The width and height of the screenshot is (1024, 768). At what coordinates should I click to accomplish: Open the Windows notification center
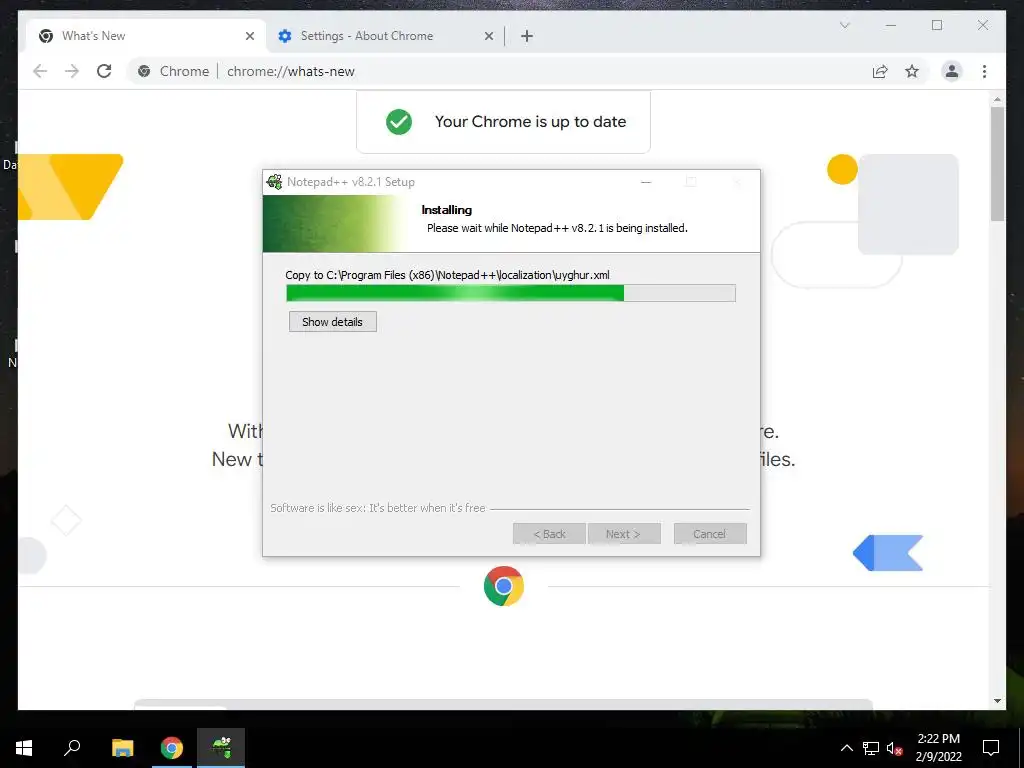991,747
